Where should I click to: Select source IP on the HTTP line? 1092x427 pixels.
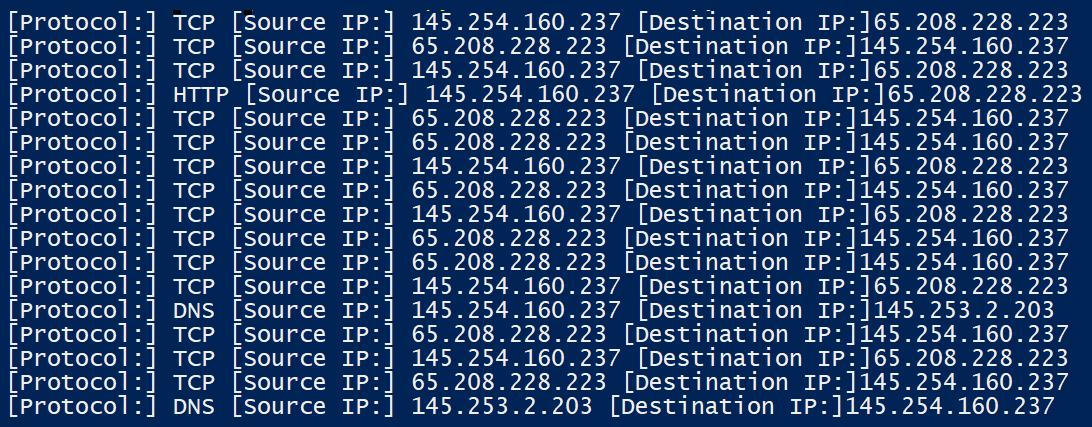529,95
